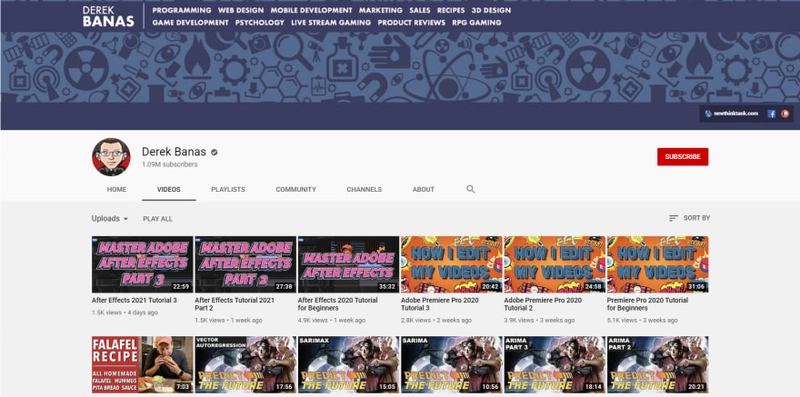Open the Community tab
The image size is (800, 397).
point(296,189)
